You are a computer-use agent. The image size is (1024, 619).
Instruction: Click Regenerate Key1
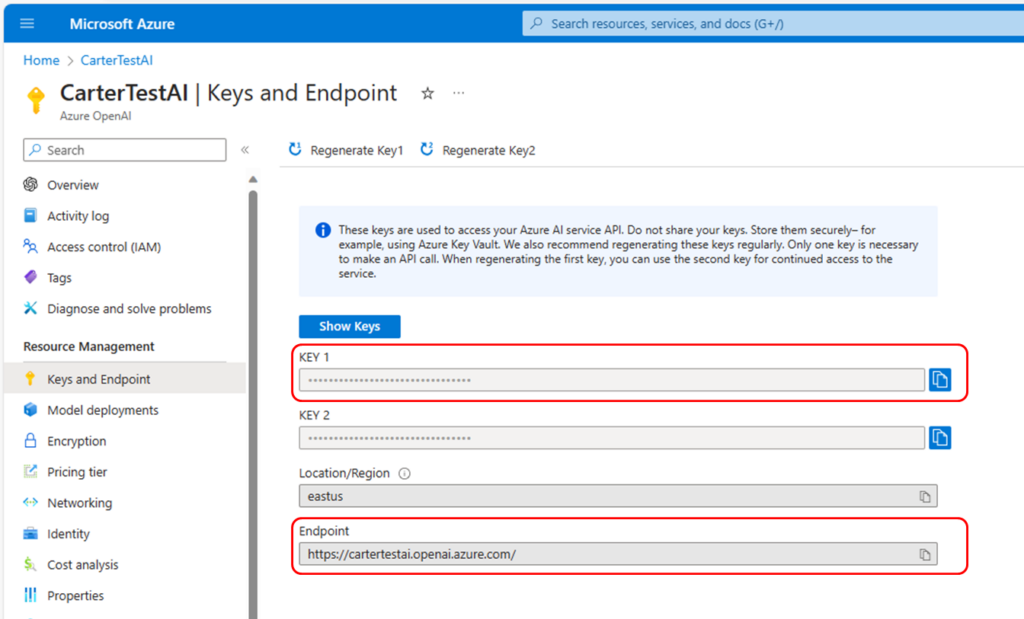[346, 150]
